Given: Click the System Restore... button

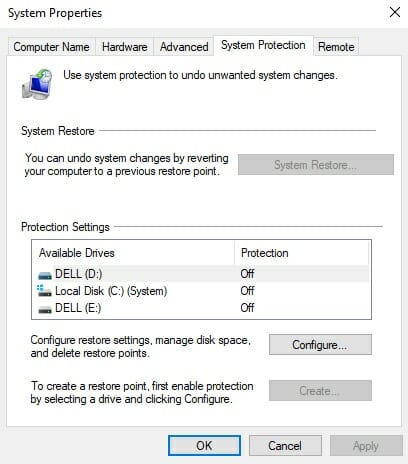Looking at the screenshot, I should coord(316,165).
